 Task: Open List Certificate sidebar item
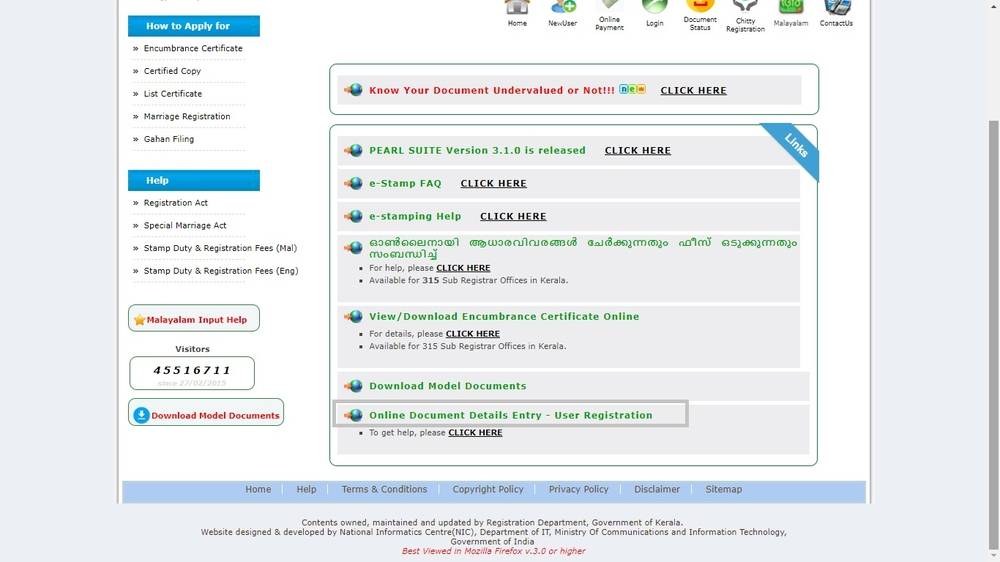(173, 94)
